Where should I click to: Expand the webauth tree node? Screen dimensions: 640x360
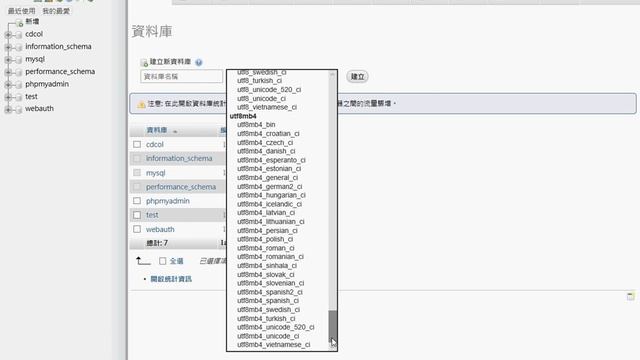(8, 109)
